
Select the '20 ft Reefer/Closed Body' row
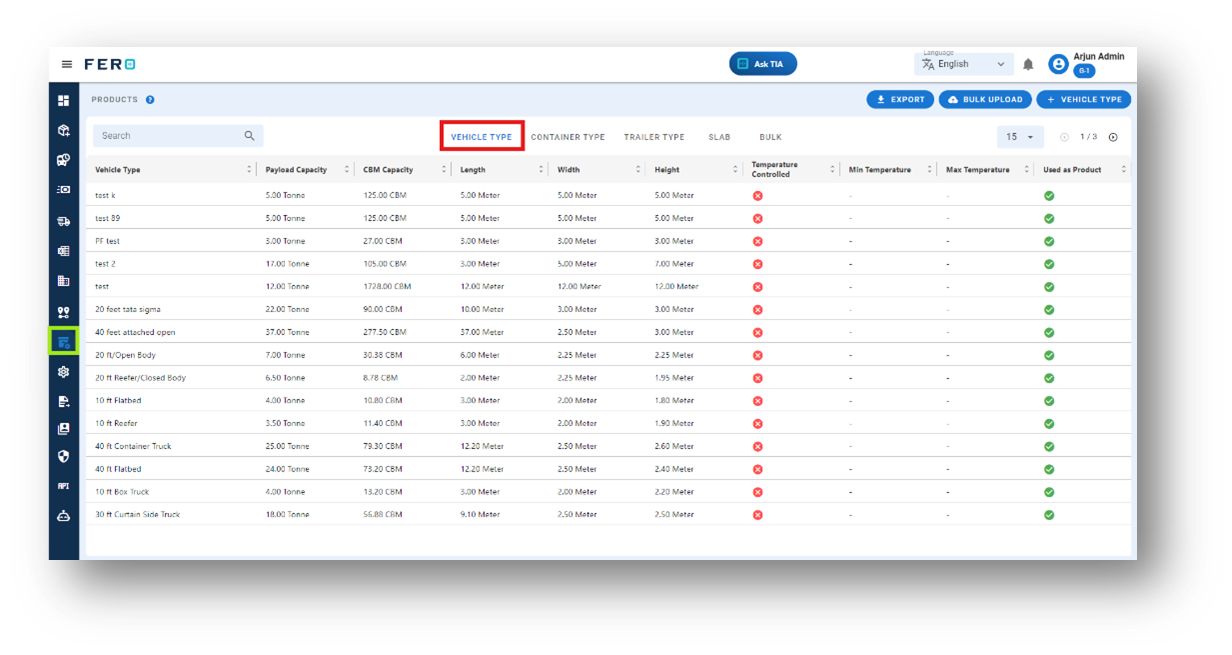click(x=608, y=378)
